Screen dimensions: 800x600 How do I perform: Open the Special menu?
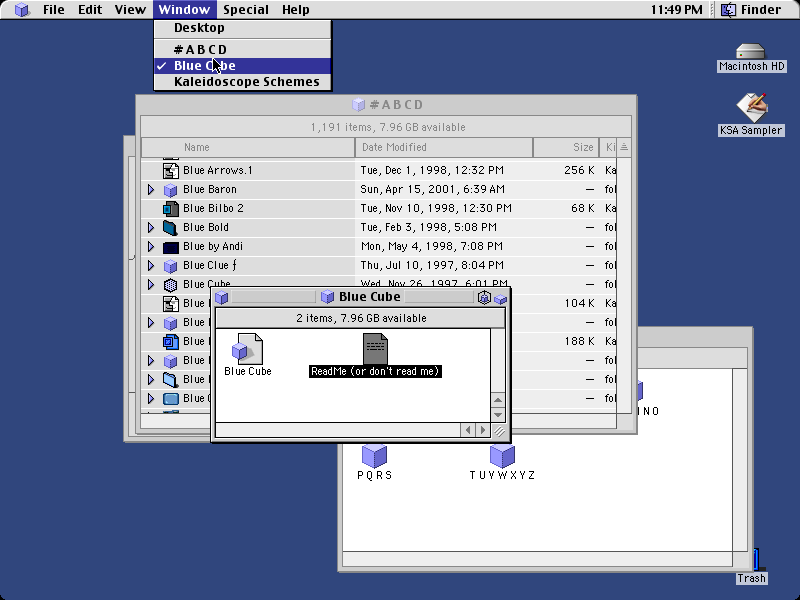(x=246, y=10)
